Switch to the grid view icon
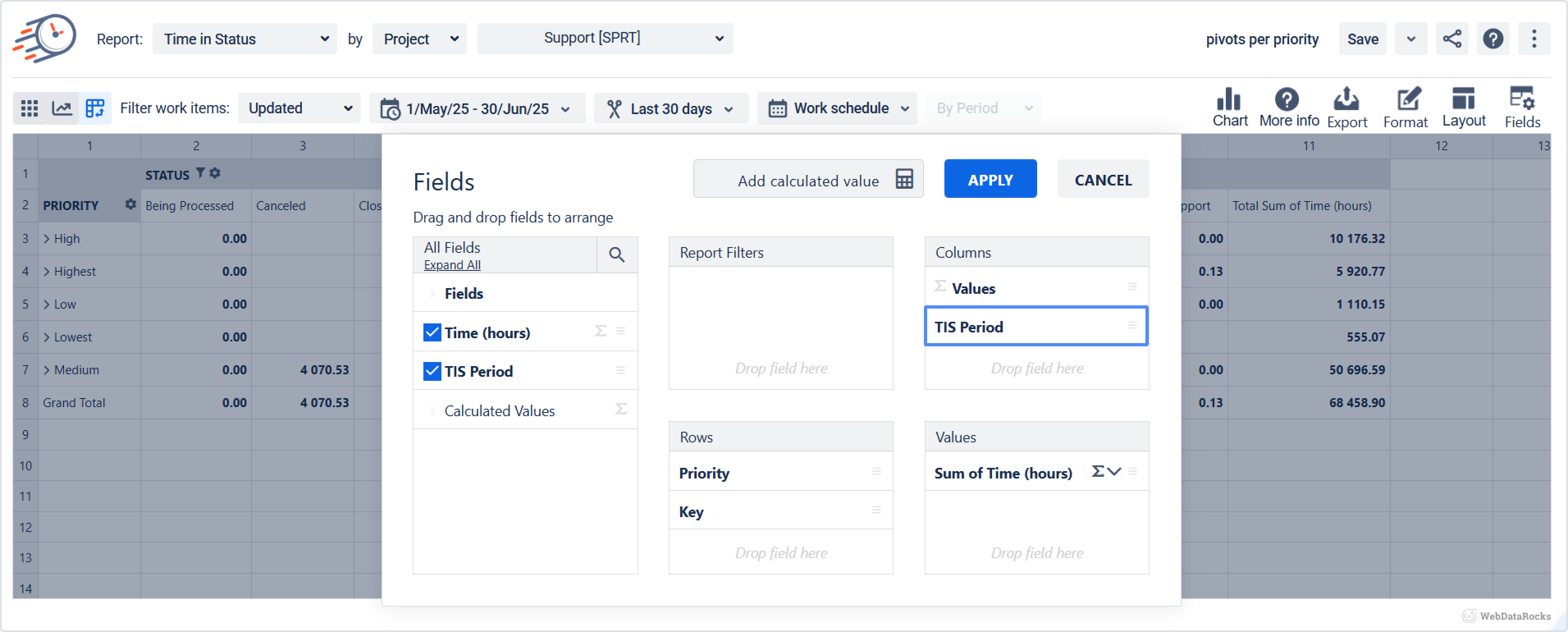Image resolution: width=1568 pixels, height=632 pixels. [x=29, y=108]
